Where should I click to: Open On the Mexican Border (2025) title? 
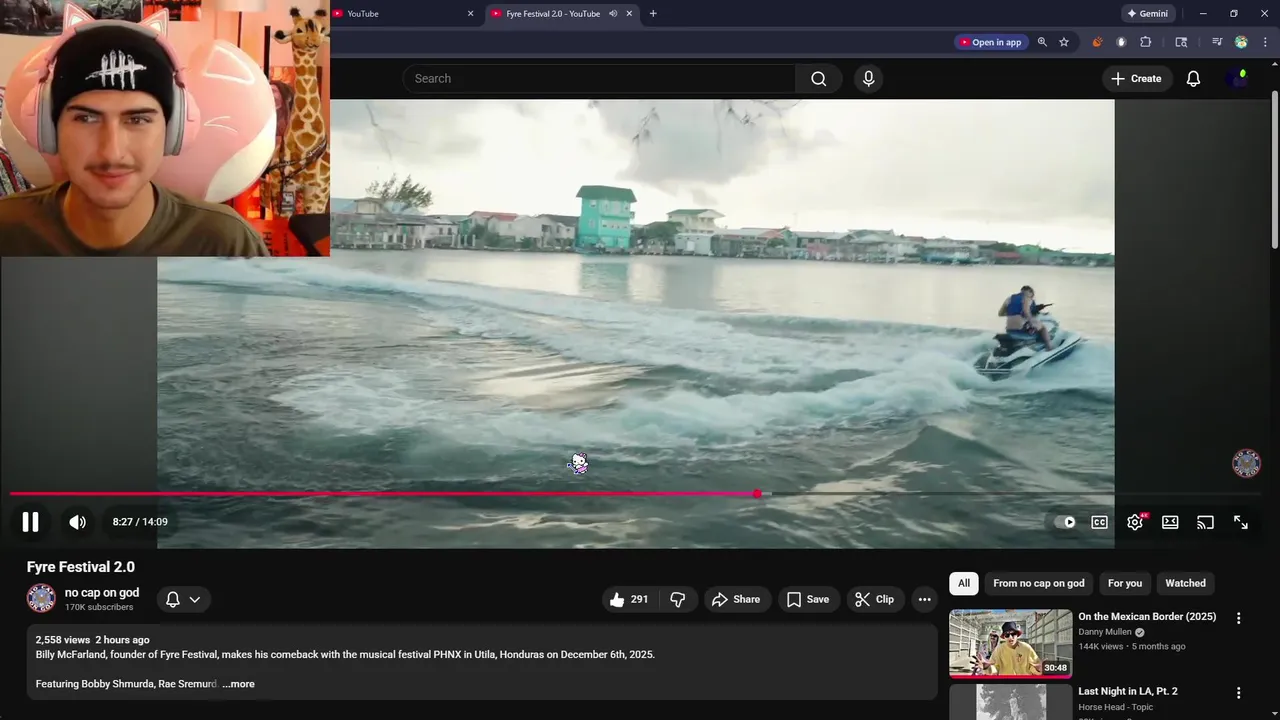1147,617
